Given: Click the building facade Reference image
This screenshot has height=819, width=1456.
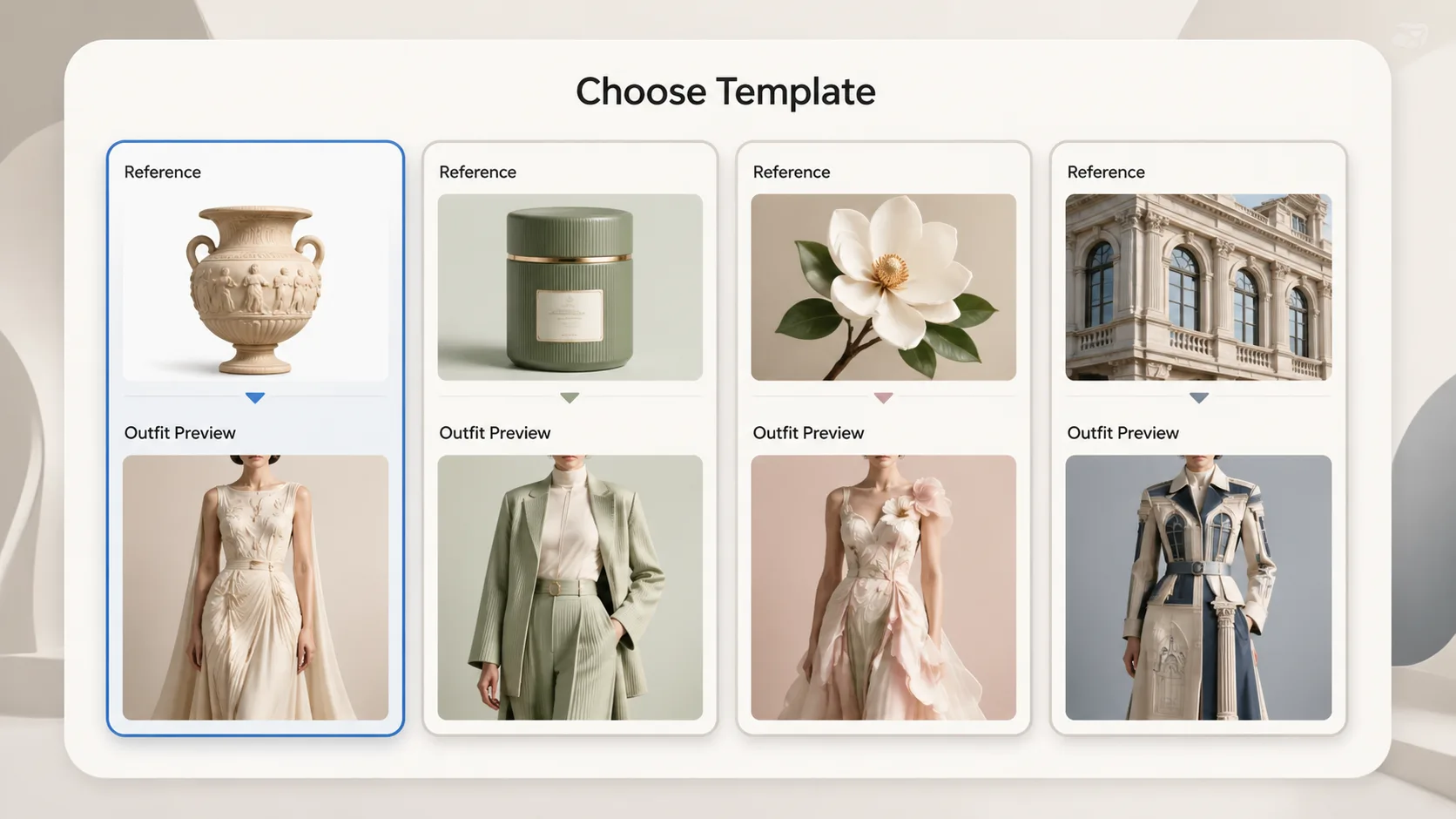Looking at the screenshot, I should tap(1198, 288).
